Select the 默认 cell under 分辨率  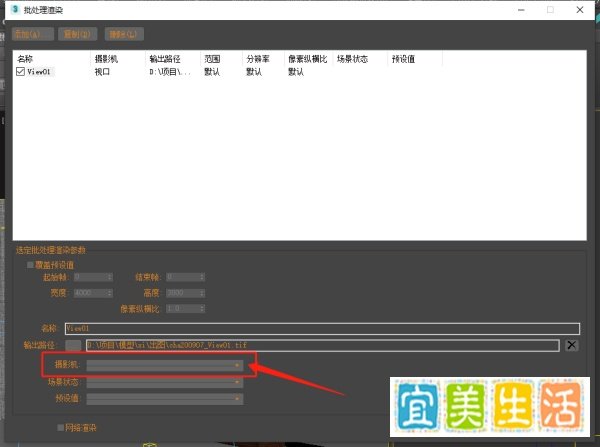(x=254, y=72)
